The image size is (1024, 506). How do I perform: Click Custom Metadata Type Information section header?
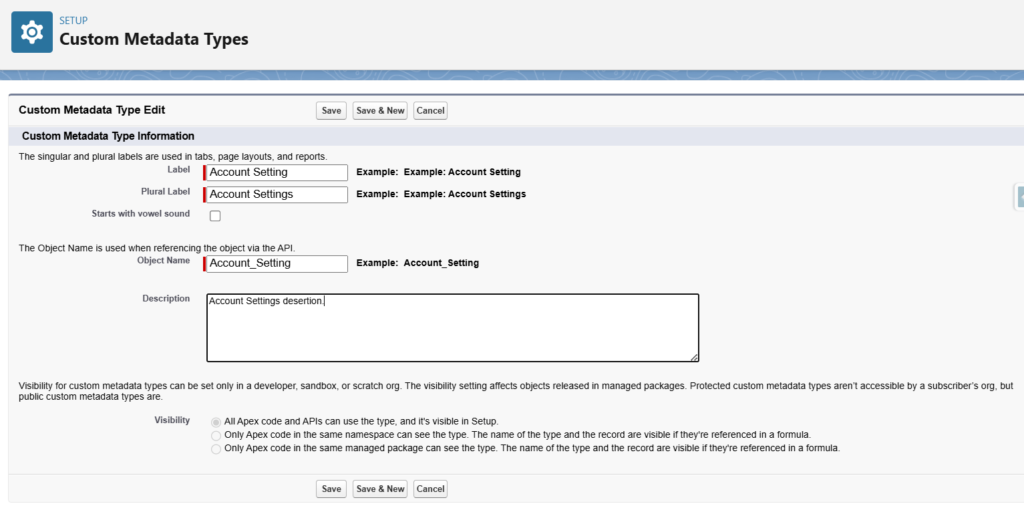[x=108, y=136]
